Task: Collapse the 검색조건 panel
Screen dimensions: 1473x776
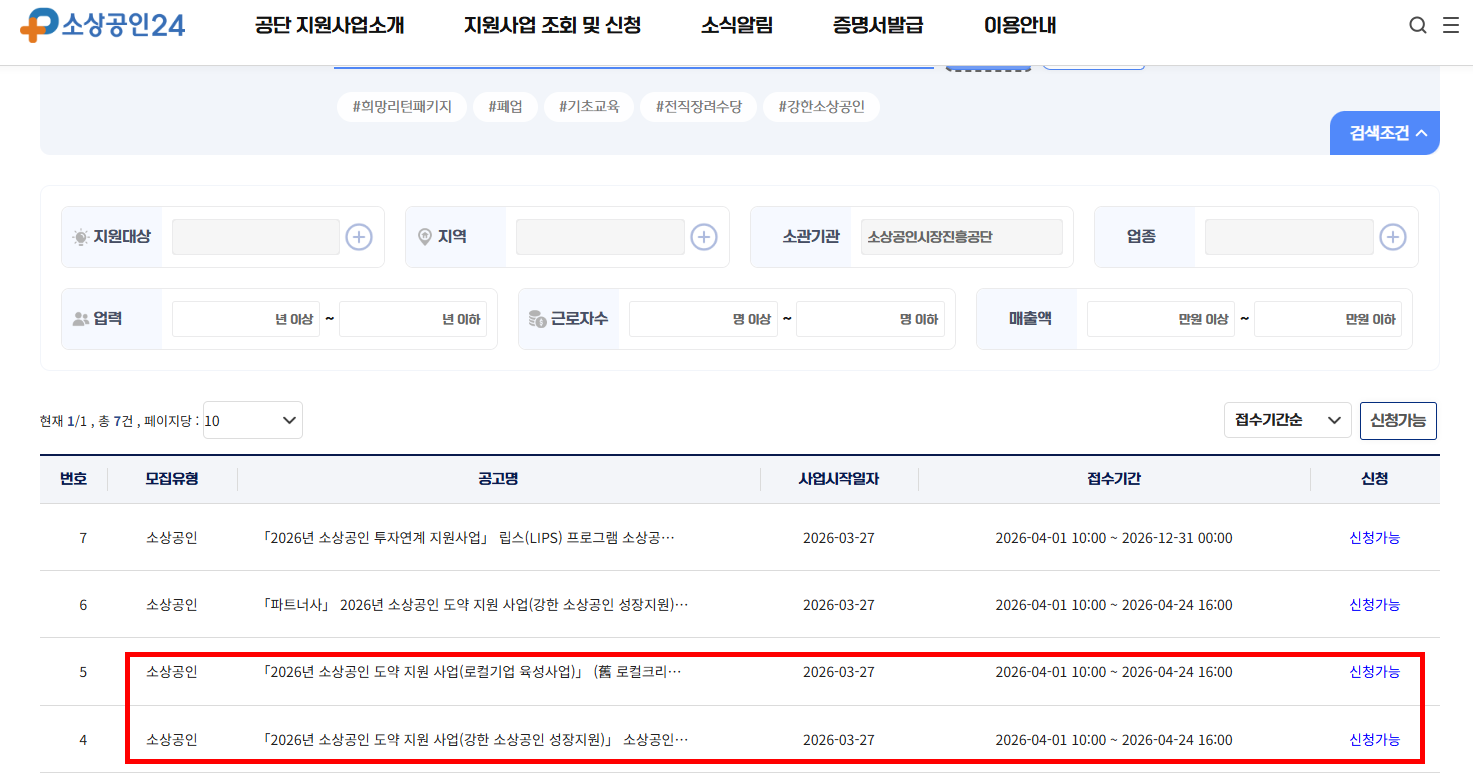Action: (1385, 133)
